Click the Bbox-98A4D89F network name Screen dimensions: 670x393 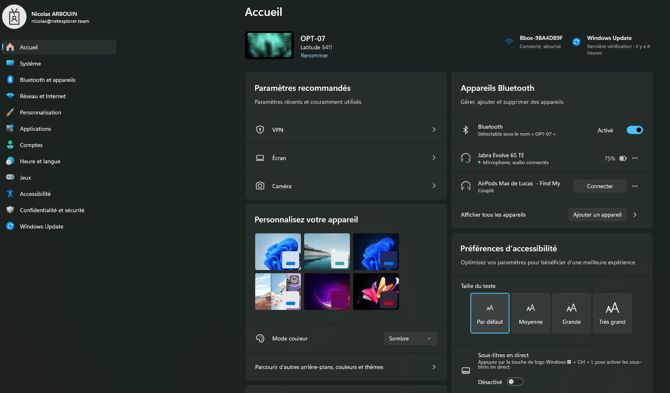(541, 38)
